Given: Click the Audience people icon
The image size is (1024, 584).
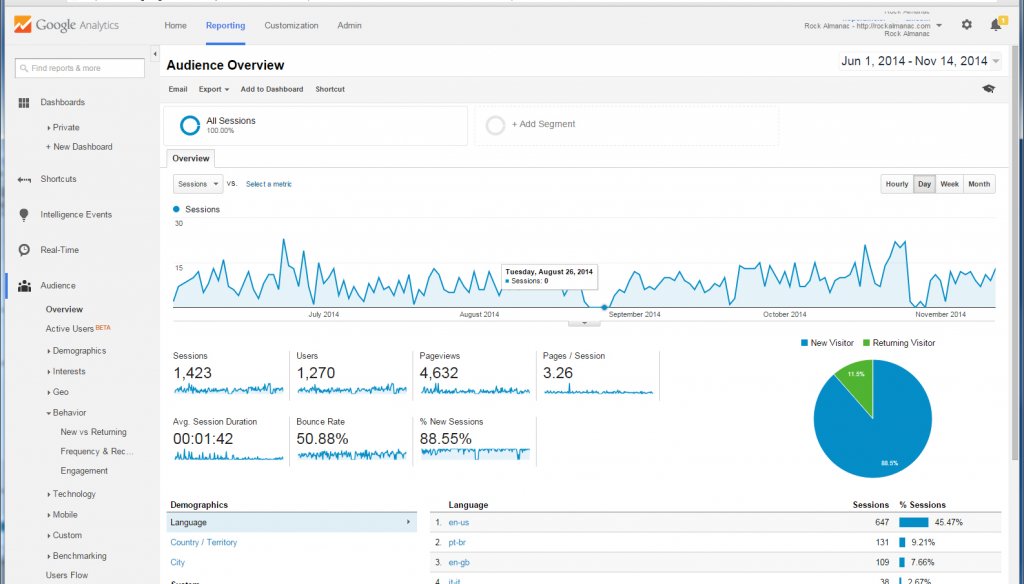Looking at the screenshot, I should tap(24, 286).
